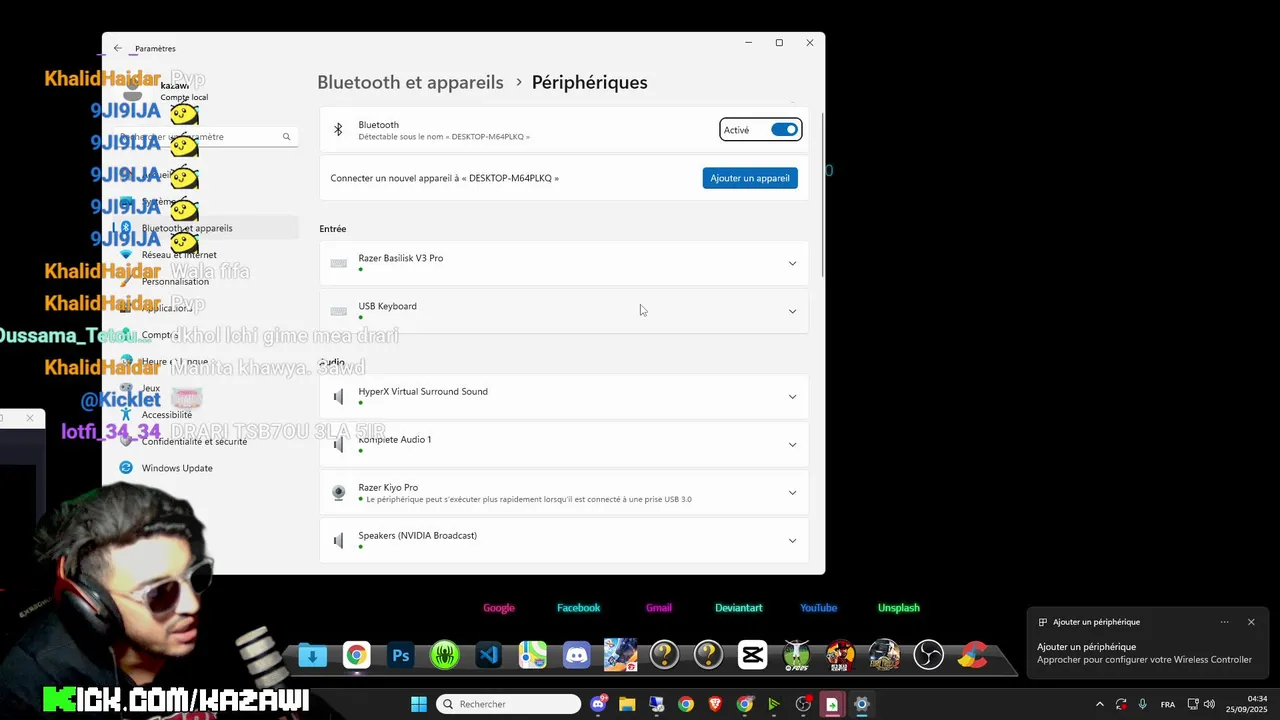This screenshot has width=1280, height=720.
Task: Click the Ajouter un appareil button
Action: [750, 178]
